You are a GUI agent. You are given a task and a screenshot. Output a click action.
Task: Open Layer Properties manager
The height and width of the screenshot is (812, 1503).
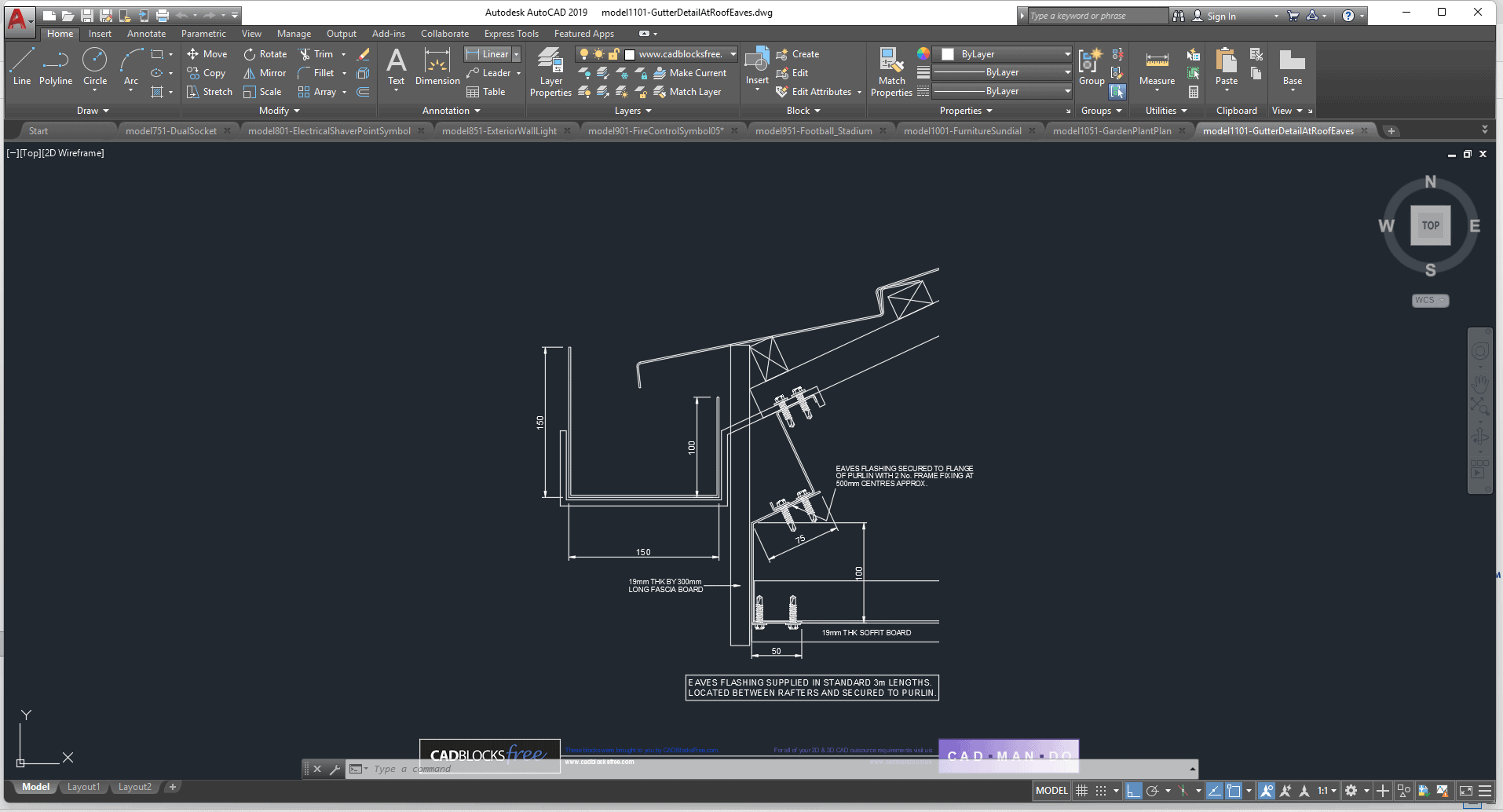point(550,71)
